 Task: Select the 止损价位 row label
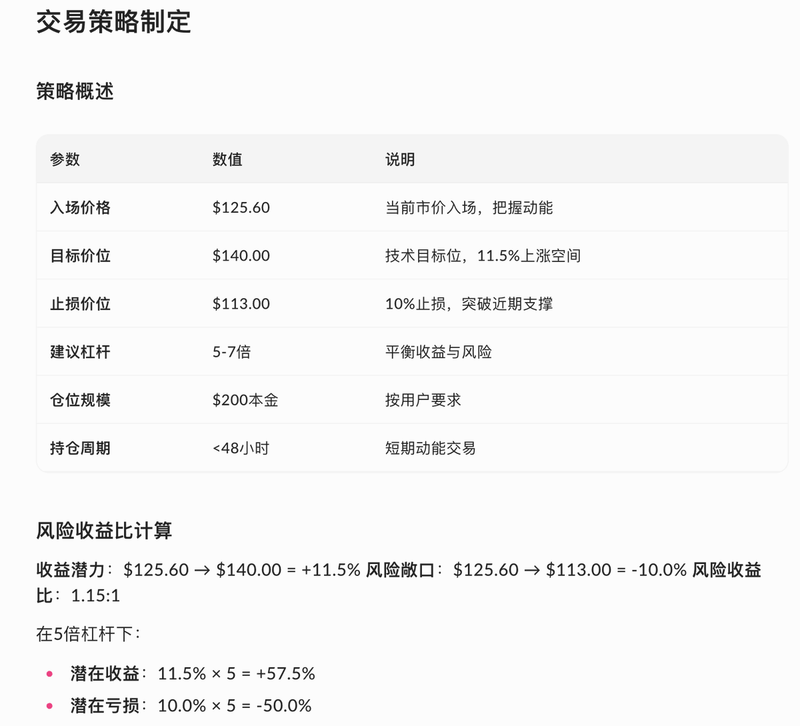[80, 304]
